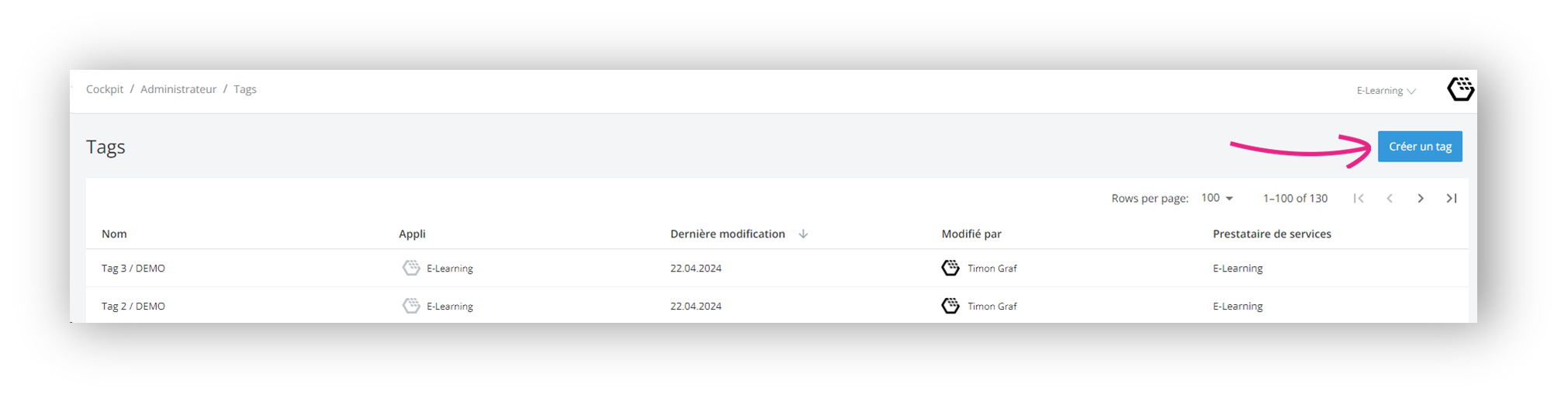The image size is (1568, 402).
Task: Sort by the Appli column header
Action: (412, 234)
